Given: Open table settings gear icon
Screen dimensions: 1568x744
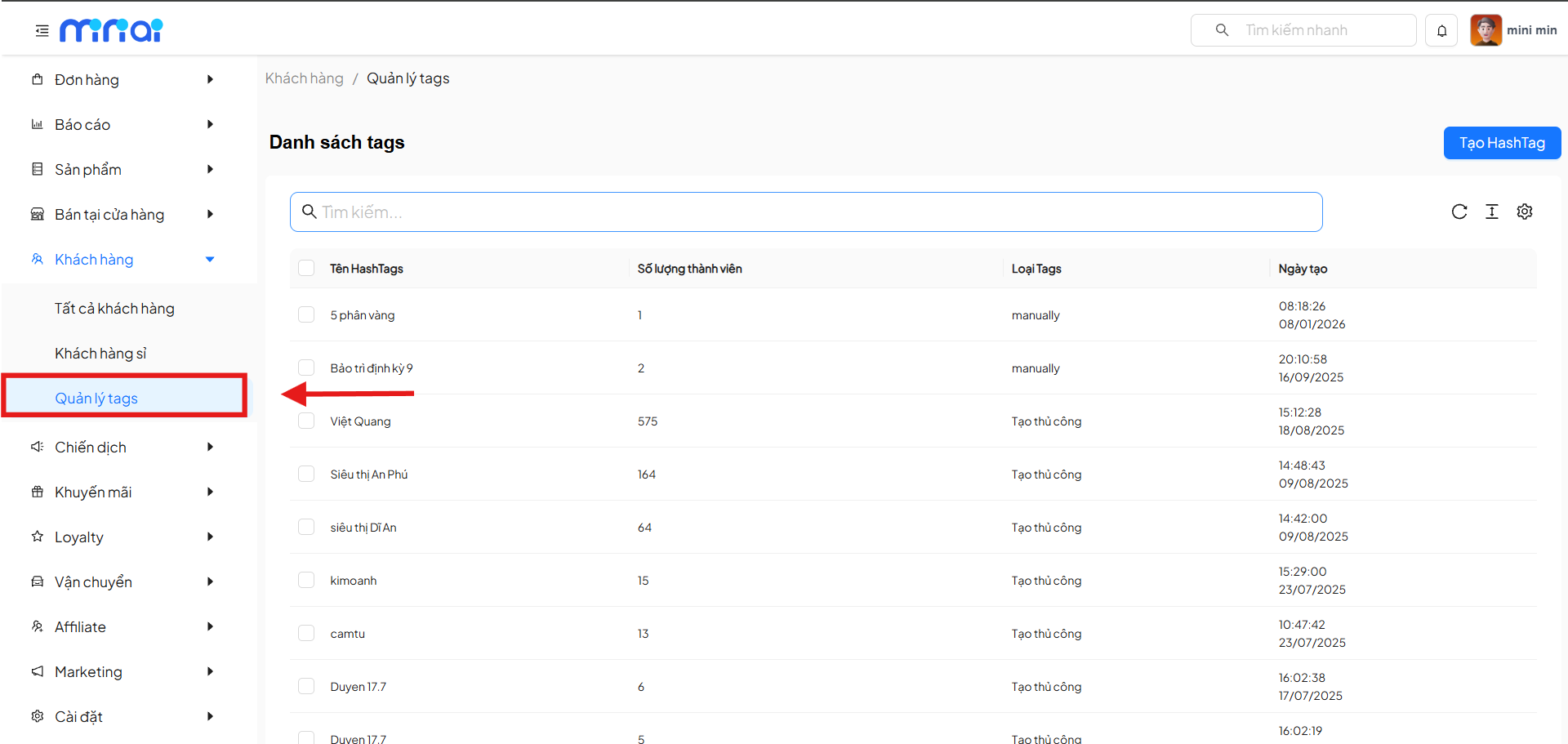Looking at the screenshot, I should tap(1525, 212).
